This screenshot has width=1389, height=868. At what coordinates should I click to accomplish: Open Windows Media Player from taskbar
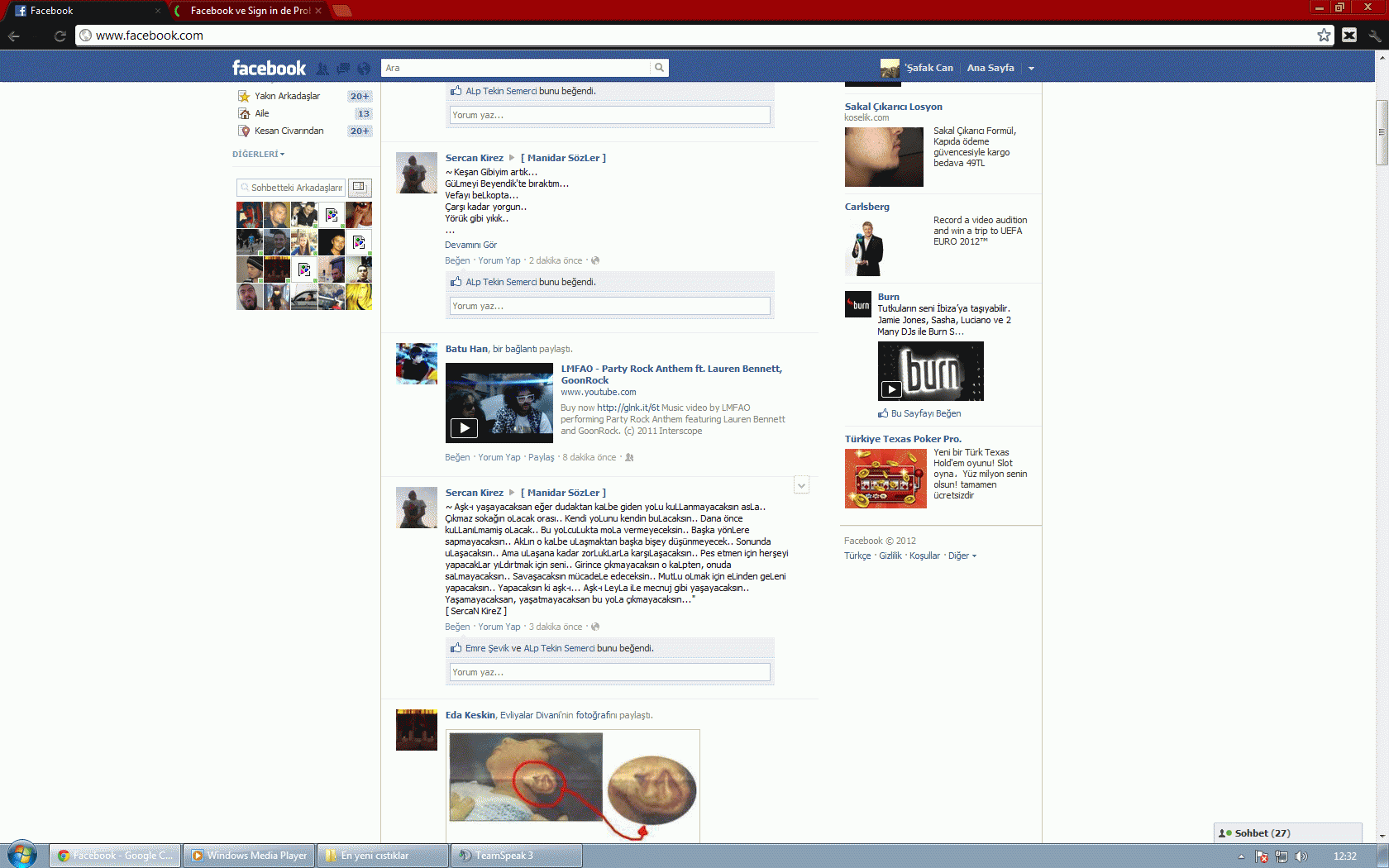pyautogui.click(x=249, y=856)
